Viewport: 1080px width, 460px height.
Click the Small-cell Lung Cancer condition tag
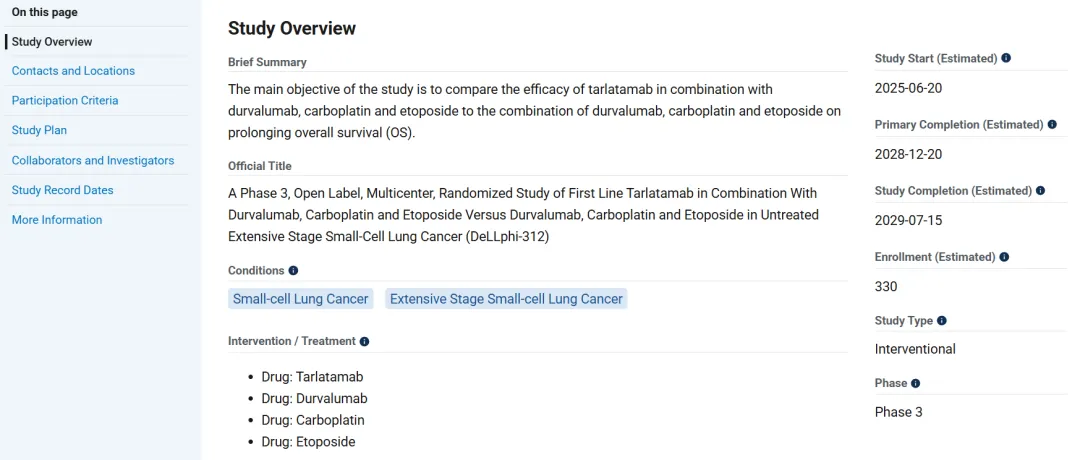[301, 299]
